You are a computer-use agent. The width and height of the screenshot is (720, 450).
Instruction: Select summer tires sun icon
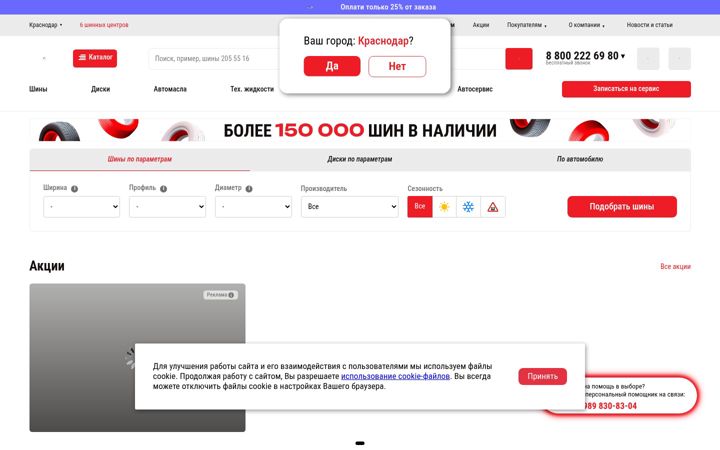pos(444,207)
